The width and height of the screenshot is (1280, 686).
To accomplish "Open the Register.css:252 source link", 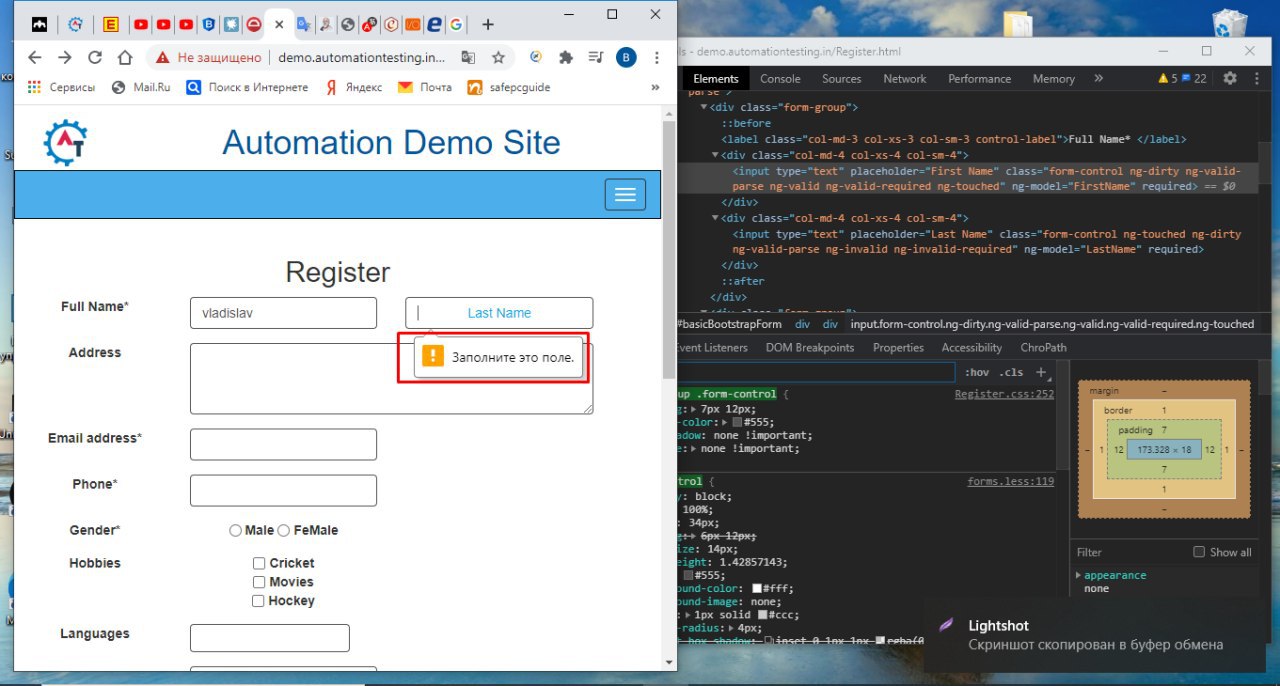I will (1004, 394).
